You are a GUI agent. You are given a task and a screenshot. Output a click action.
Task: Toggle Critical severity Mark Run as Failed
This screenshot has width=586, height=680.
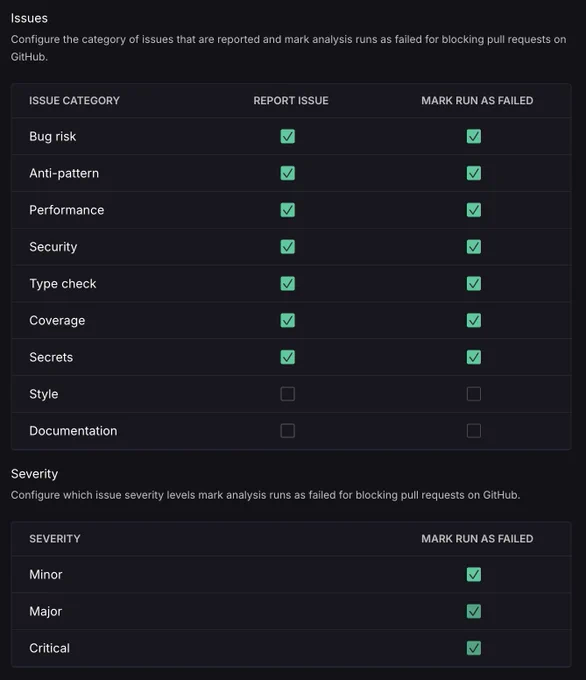pos(474,648)
